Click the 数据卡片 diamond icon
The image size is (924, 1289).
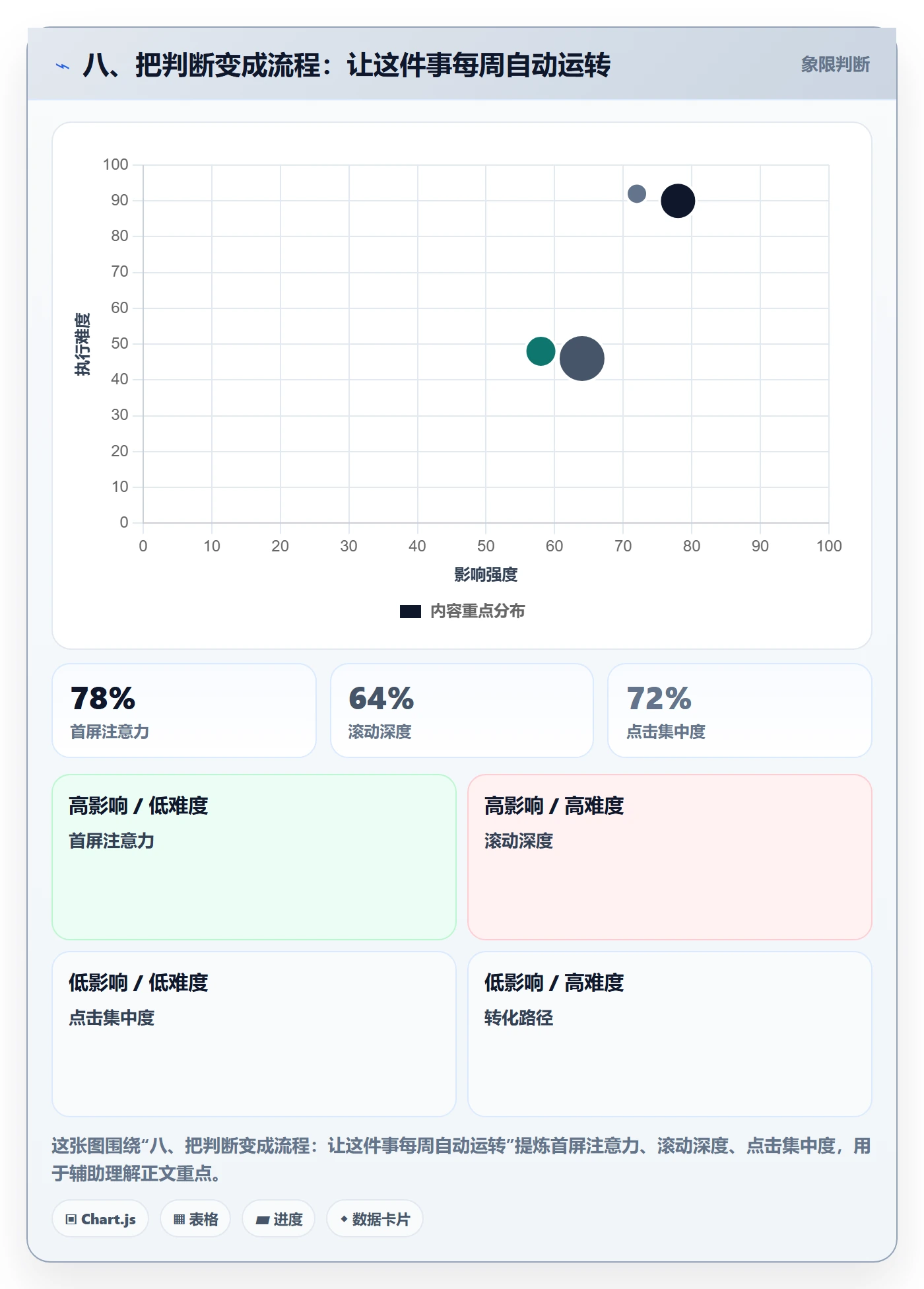click(344, 1218)
